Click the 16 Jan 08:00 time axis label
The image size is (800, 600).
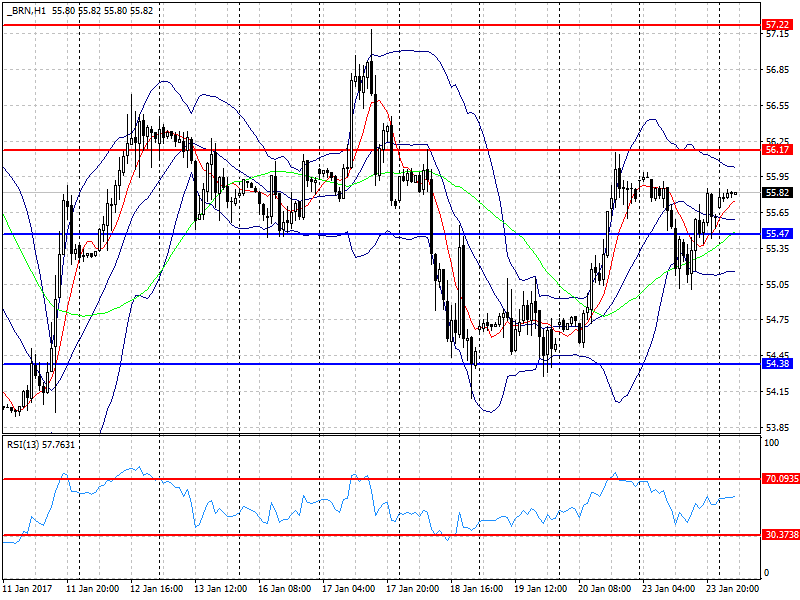coord(284,588)
